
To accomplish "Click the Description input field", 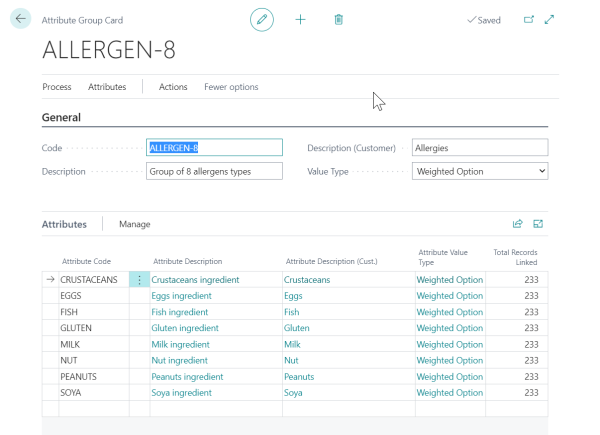I will [214, 172].
